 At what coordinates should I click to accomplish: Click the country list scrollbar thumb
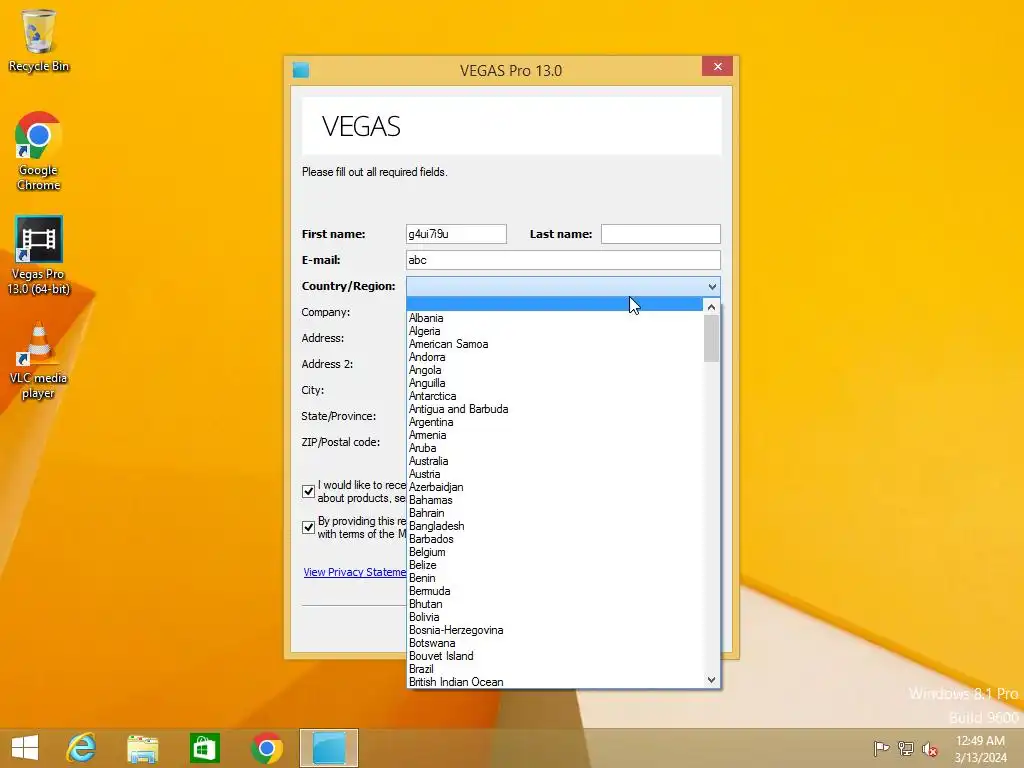click(711, 338)
